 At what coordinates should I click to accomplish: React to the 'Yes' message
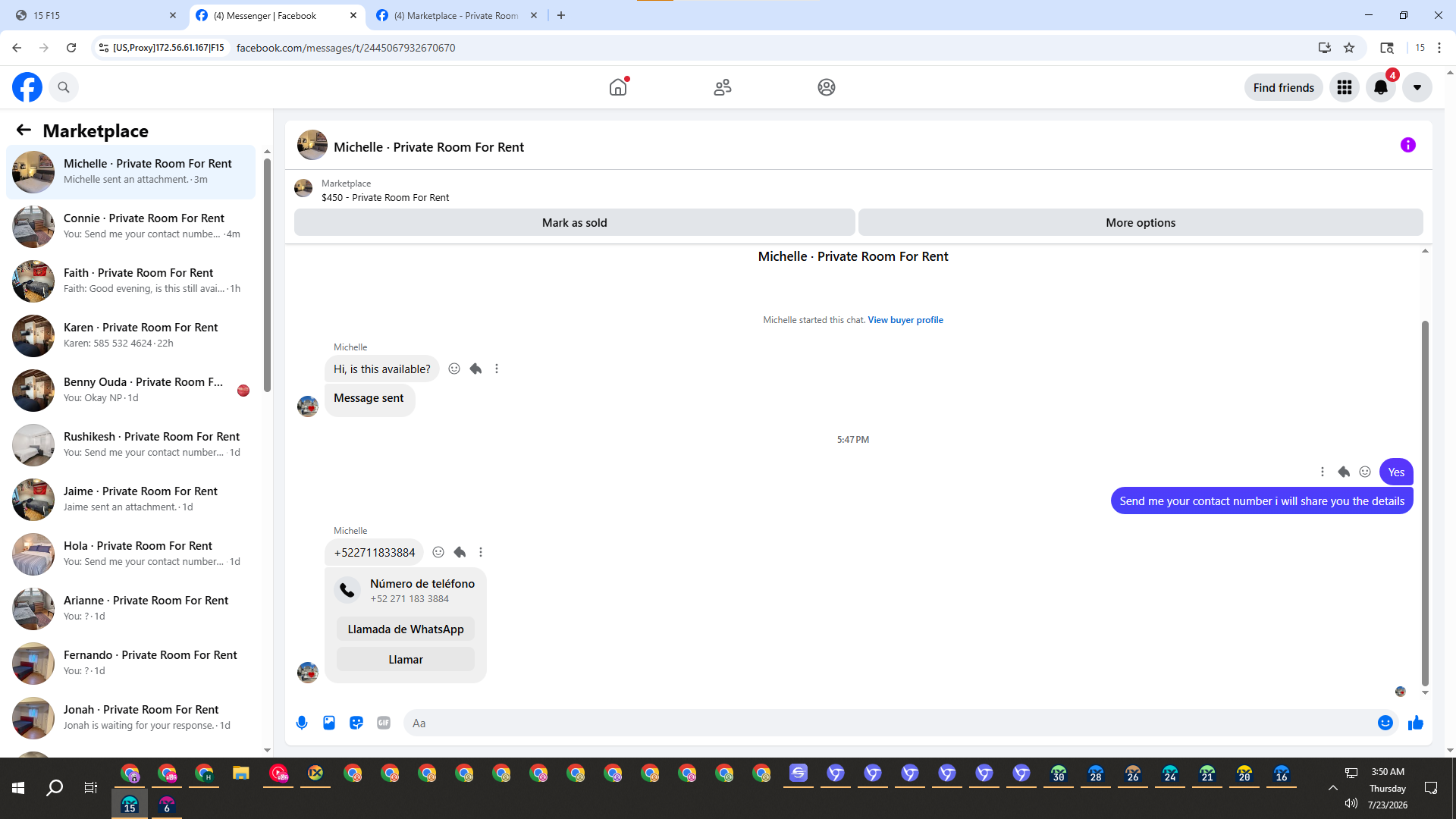click(x=1365, y=472)
